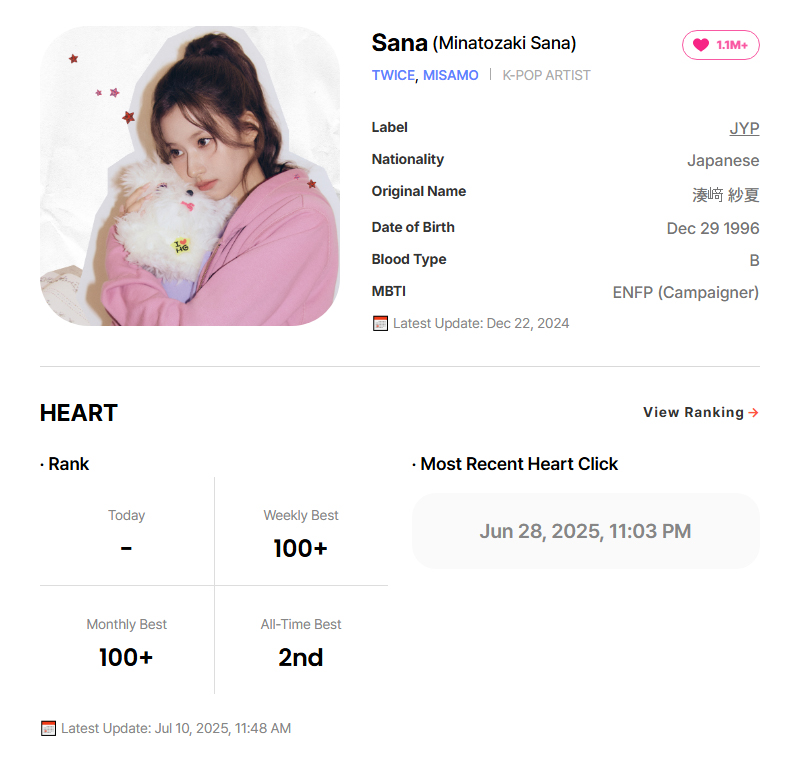
Task: Click the calendar icon beside Dec 22, 2024
Action: point(380,324)
